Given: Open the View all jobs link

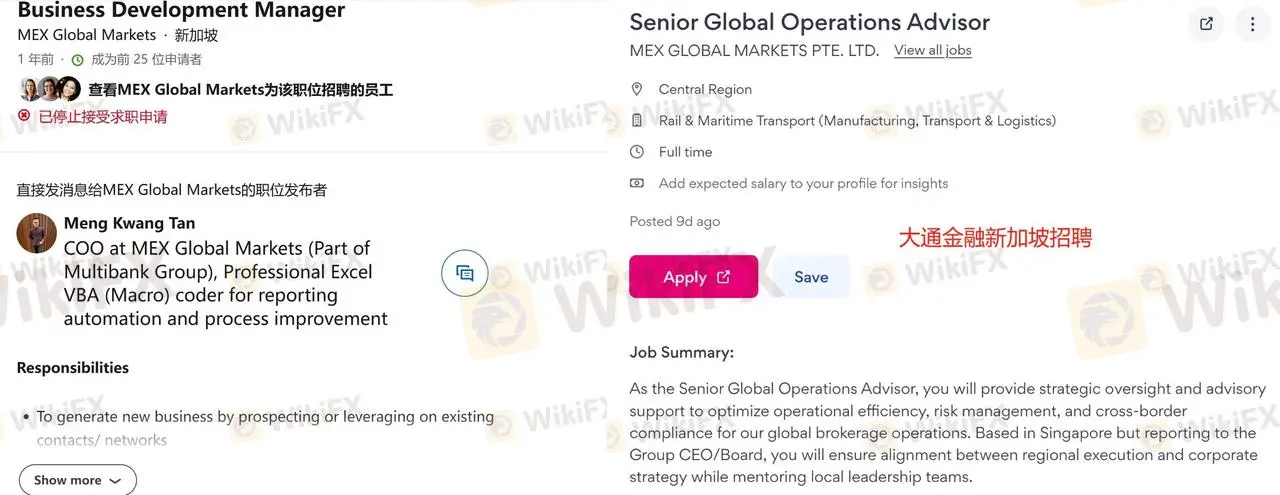Looking at the screenshot, I should [x=932, y=50].
